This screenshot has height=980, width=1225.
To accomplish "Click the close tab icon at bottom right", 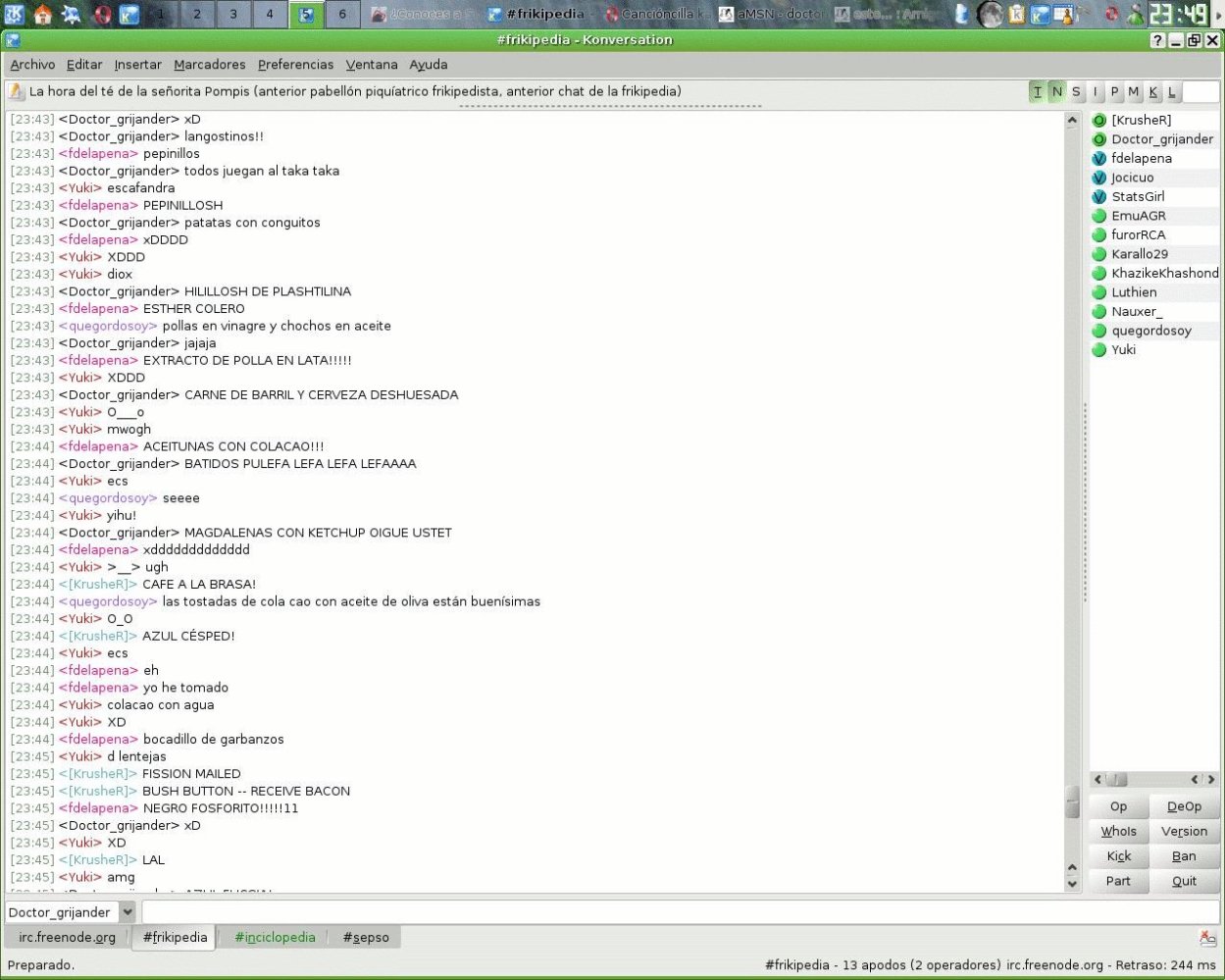I will coord(1207,938).
